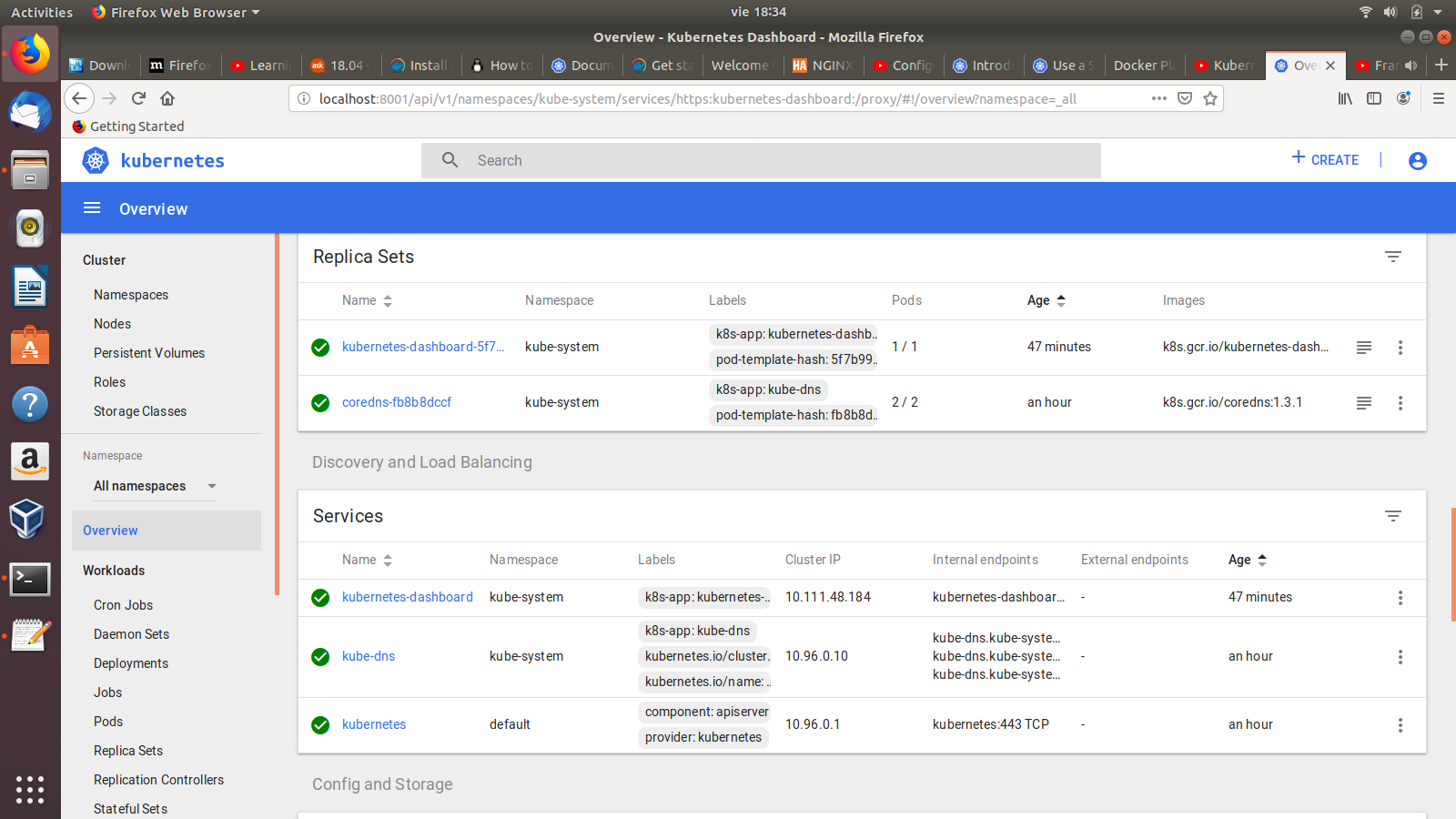This screenshot has height=819, width=1456.
Task: Click the CREATE button
Action: click(1325, 159)
